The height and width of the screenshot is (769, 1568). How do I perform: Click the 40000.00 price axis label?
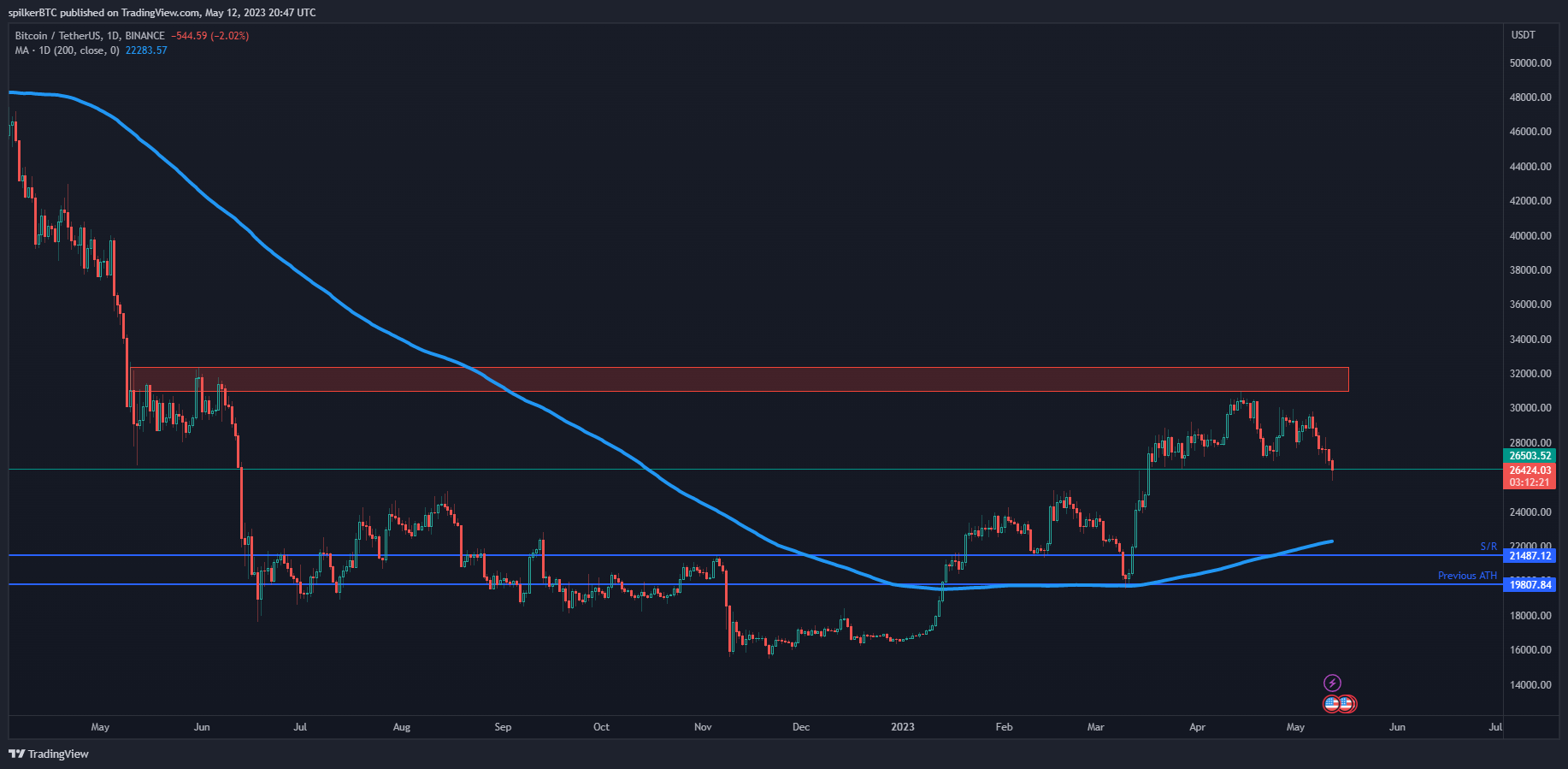coord(1530,236)
